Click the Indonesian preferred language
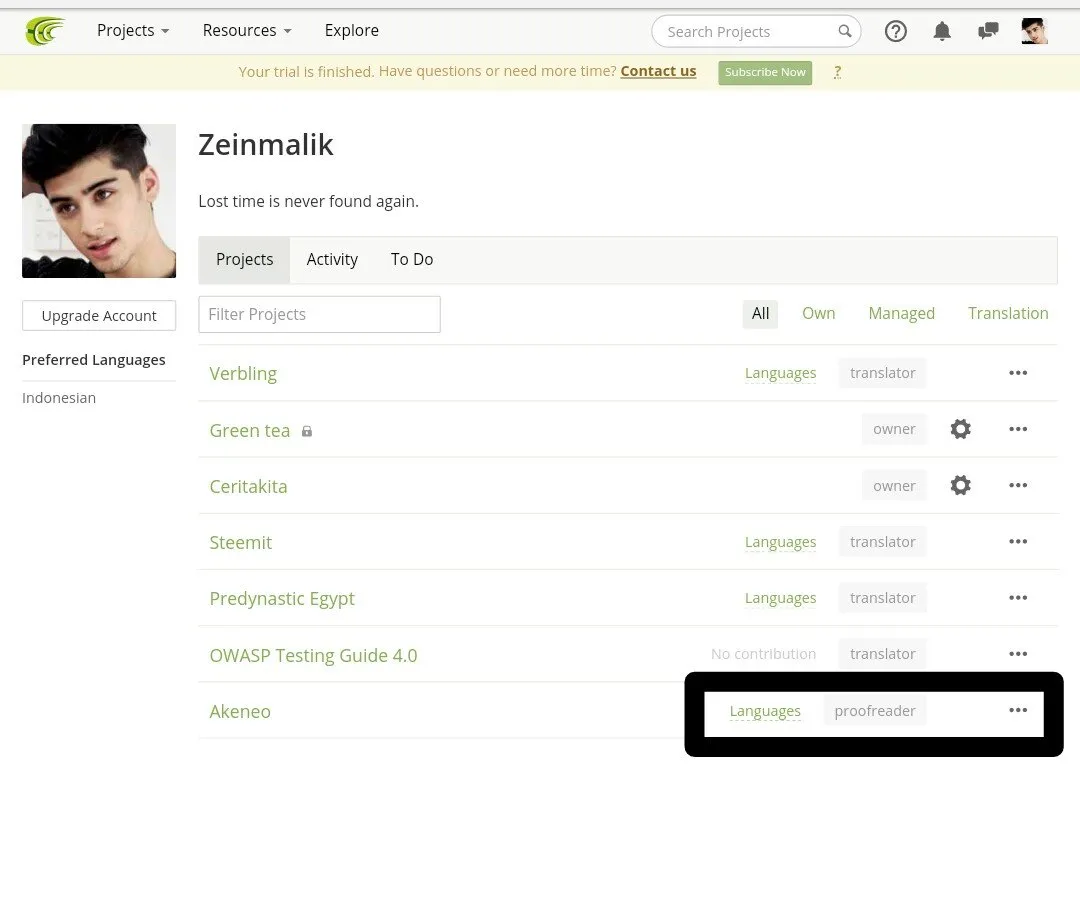This screenshot has width=1080, height=916. tap(59, 398)
